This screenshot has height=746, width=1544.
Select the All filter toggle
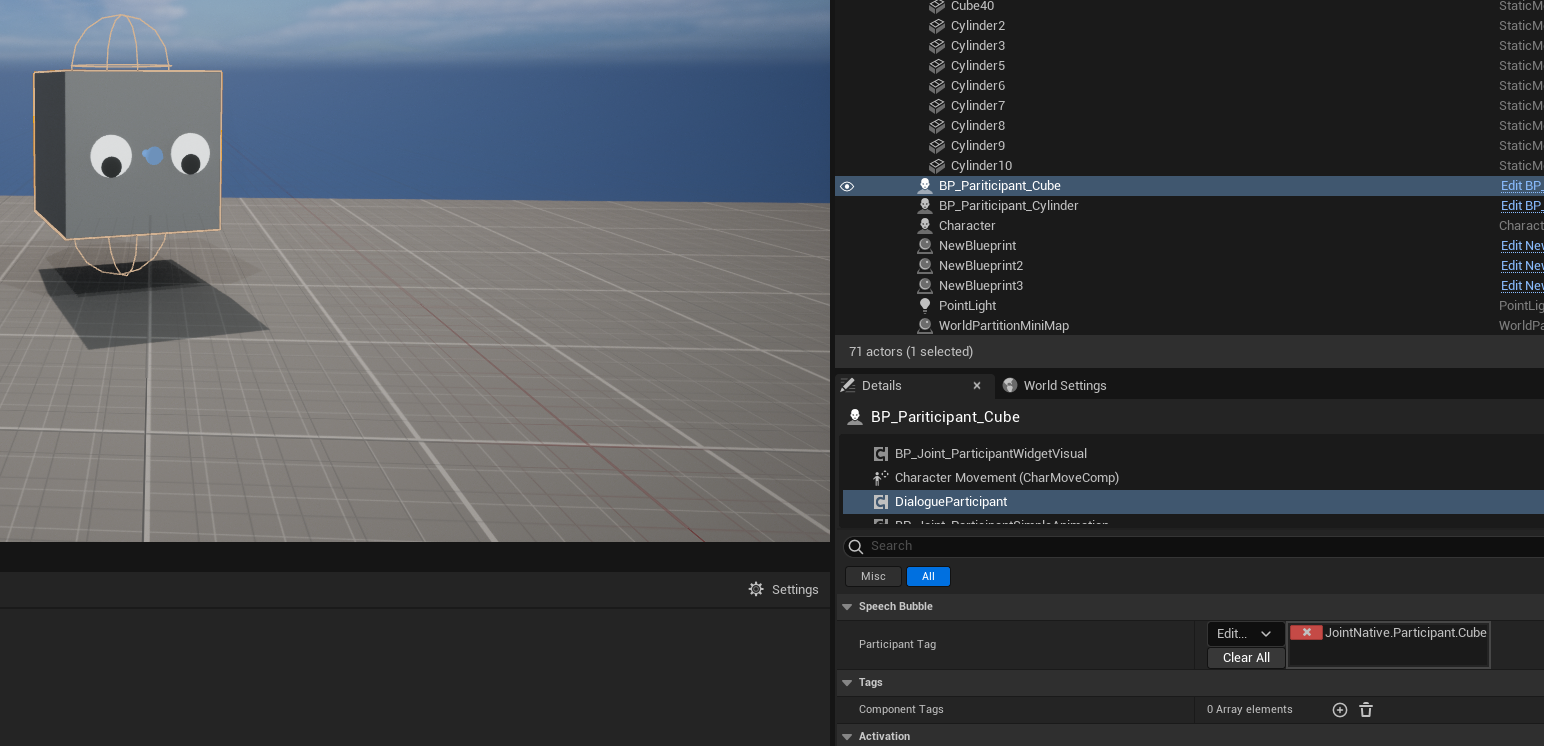928,576
